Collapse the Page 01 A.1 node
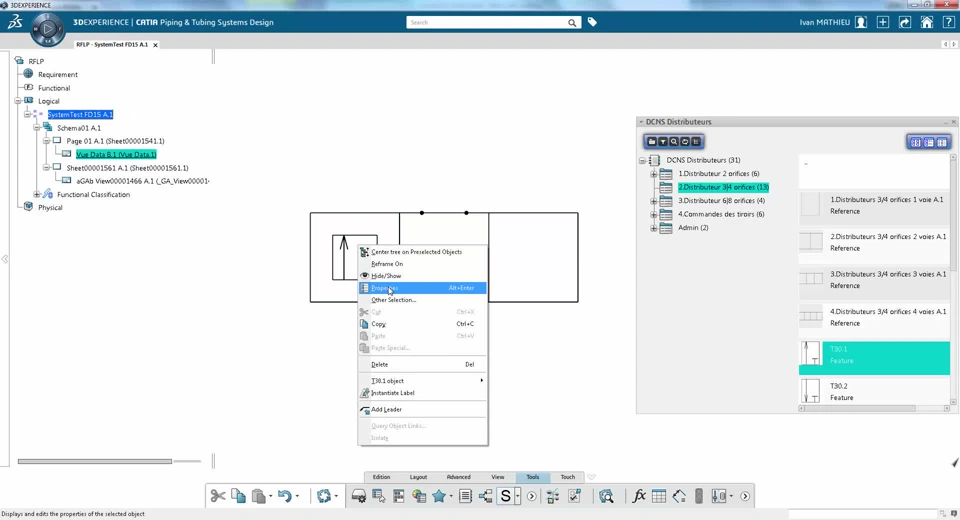This screenshot has width=960, height=520. (47, 141)
